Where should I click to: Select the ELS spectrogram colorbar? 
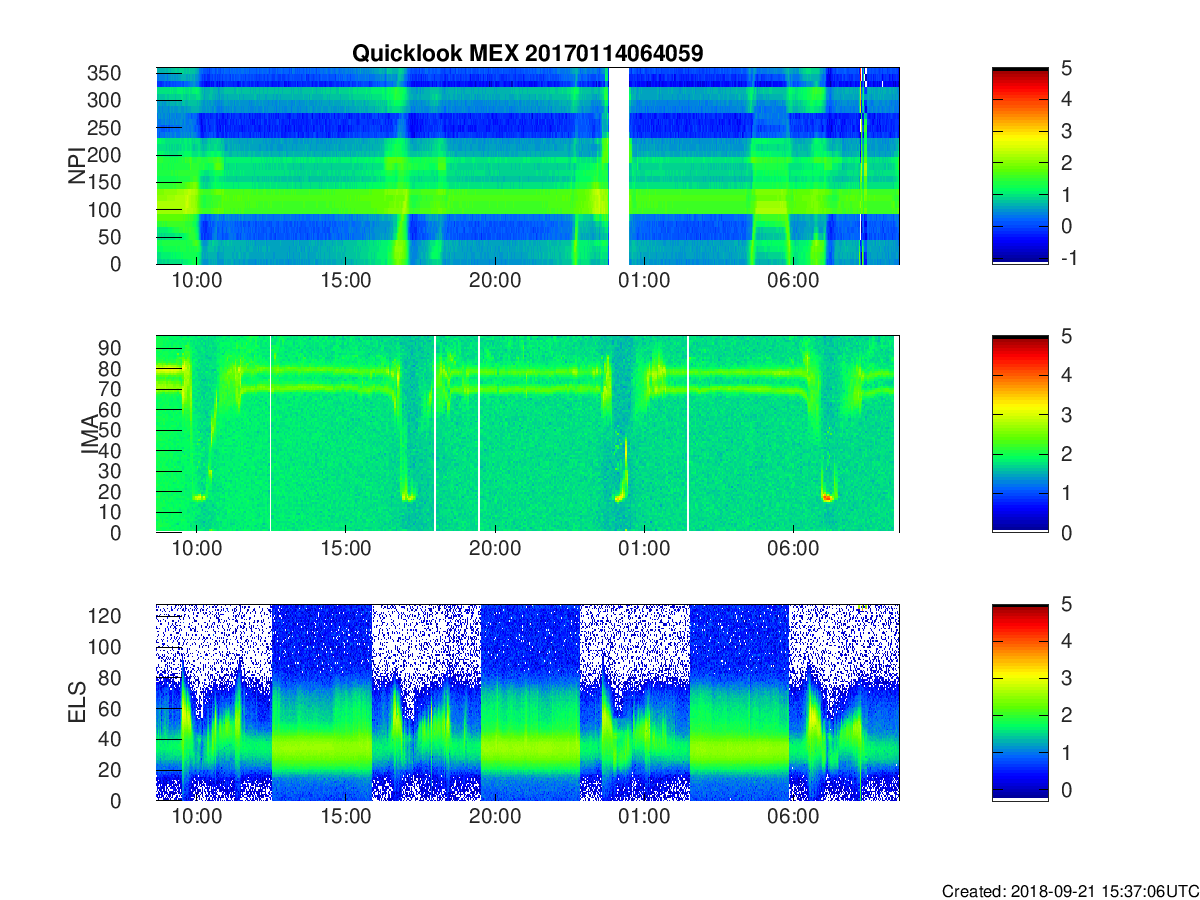coord(1020,702)
